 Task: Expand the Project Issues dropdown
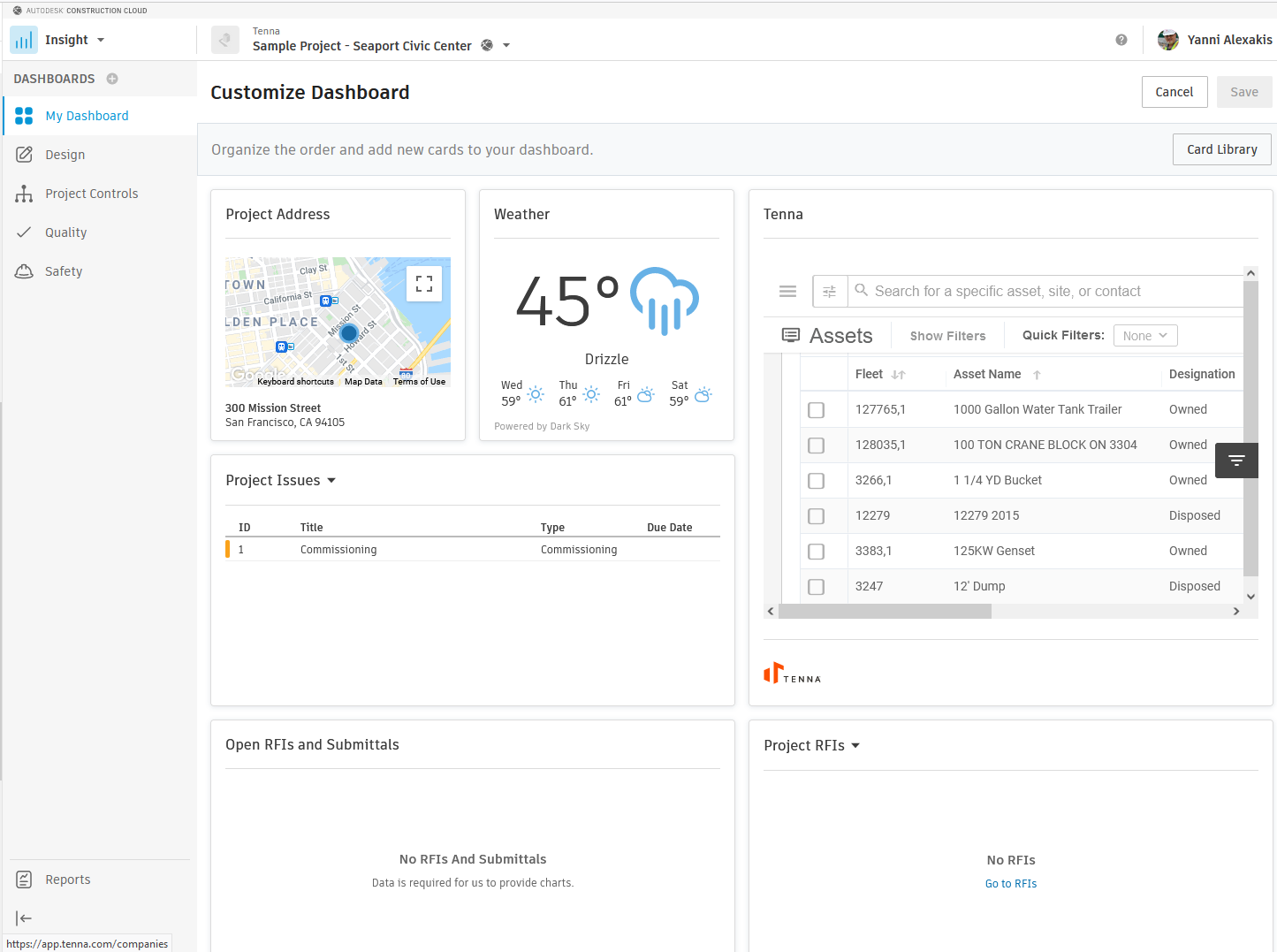pyautogui.click(x=331, y=481)
